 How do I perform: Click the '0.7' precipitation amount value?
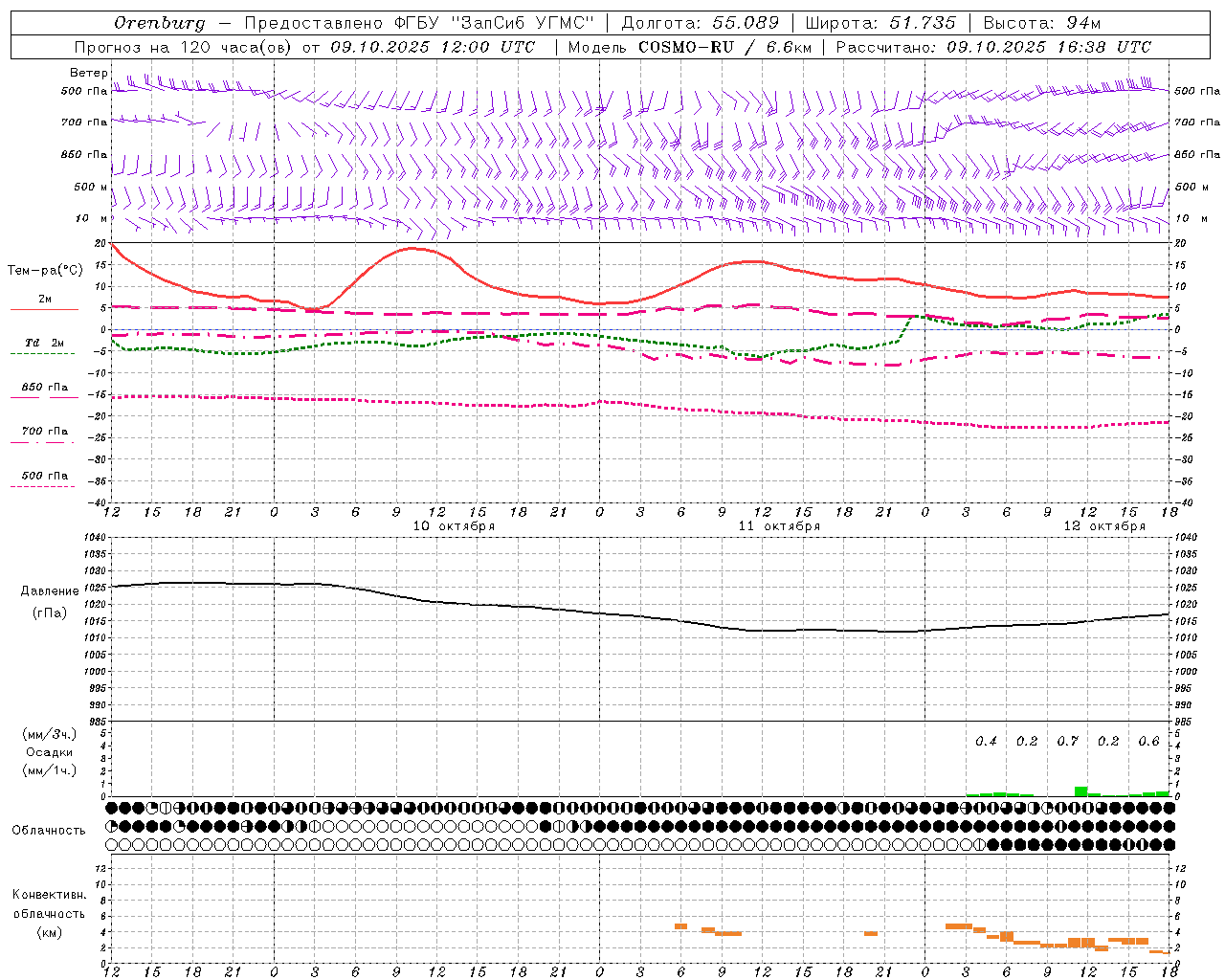1067,742
